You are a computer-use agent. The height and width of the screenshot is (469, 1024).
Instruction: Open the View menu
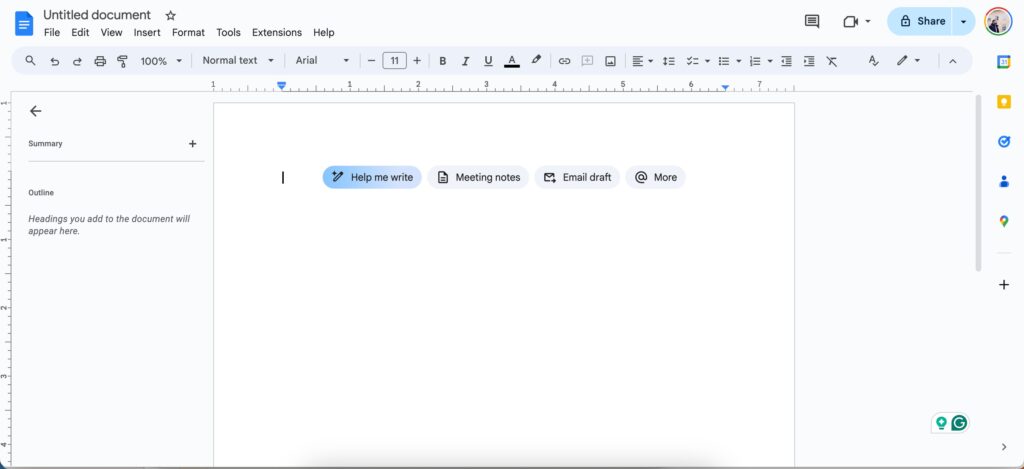pyautogui.click(x=111, y=32)
